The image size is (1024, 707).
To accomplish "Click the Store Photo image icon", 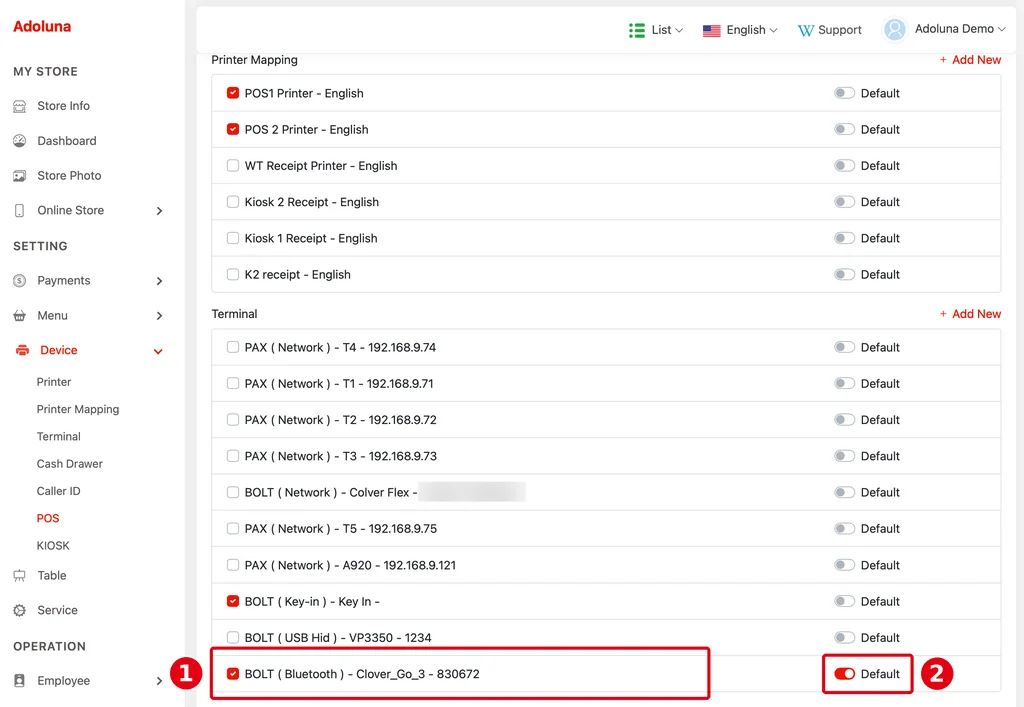I will tap(20, 176).
